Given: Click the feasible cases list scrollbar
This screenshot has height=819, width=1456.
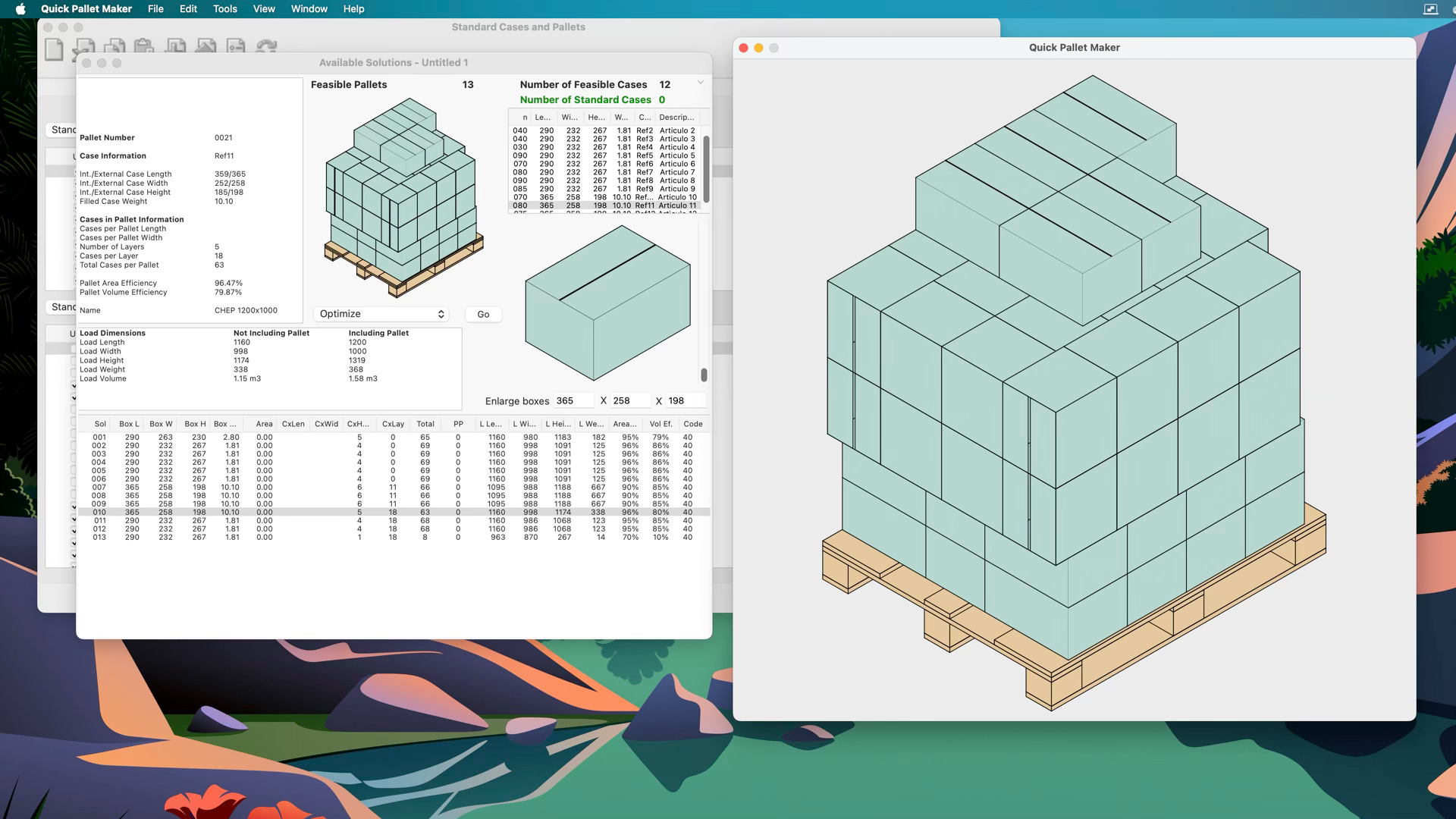Looking at the screenshot, I should click(706, 168).
